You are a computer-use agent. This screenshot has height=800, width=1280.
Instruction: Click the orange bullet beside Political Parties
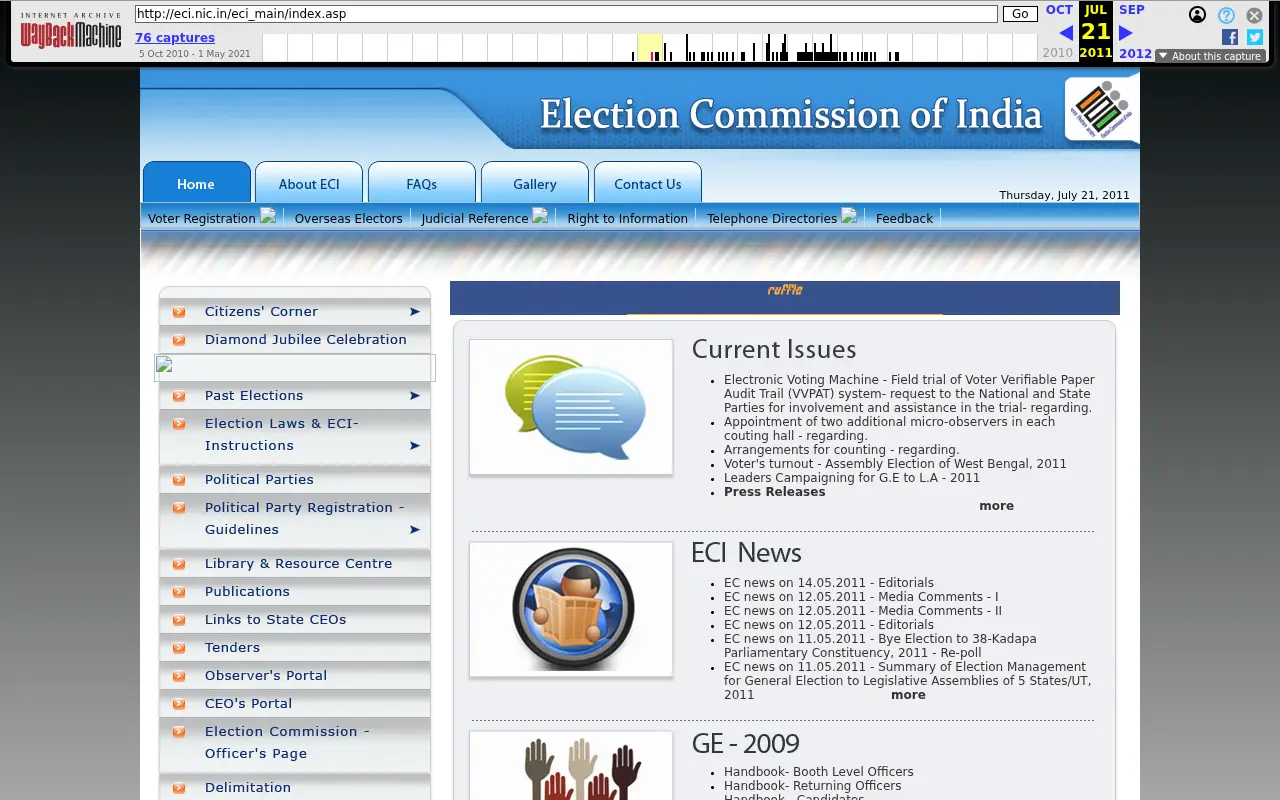[179, 480]
